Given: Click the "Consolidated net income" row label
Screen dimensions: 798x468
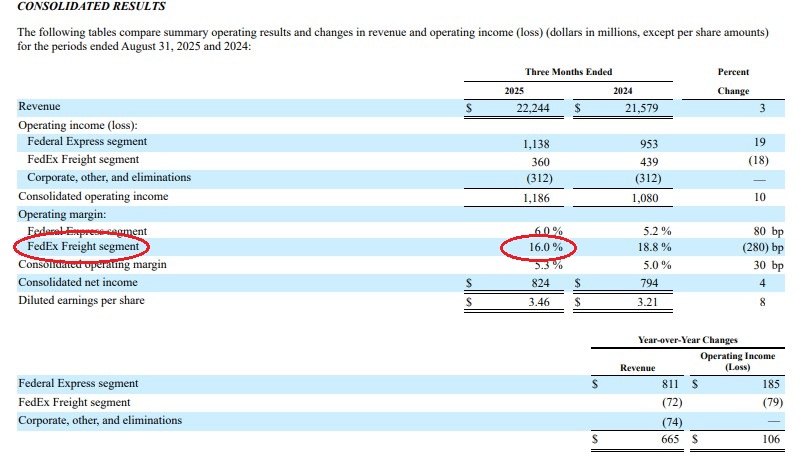Looking at the screenshot, I should 78,282.
